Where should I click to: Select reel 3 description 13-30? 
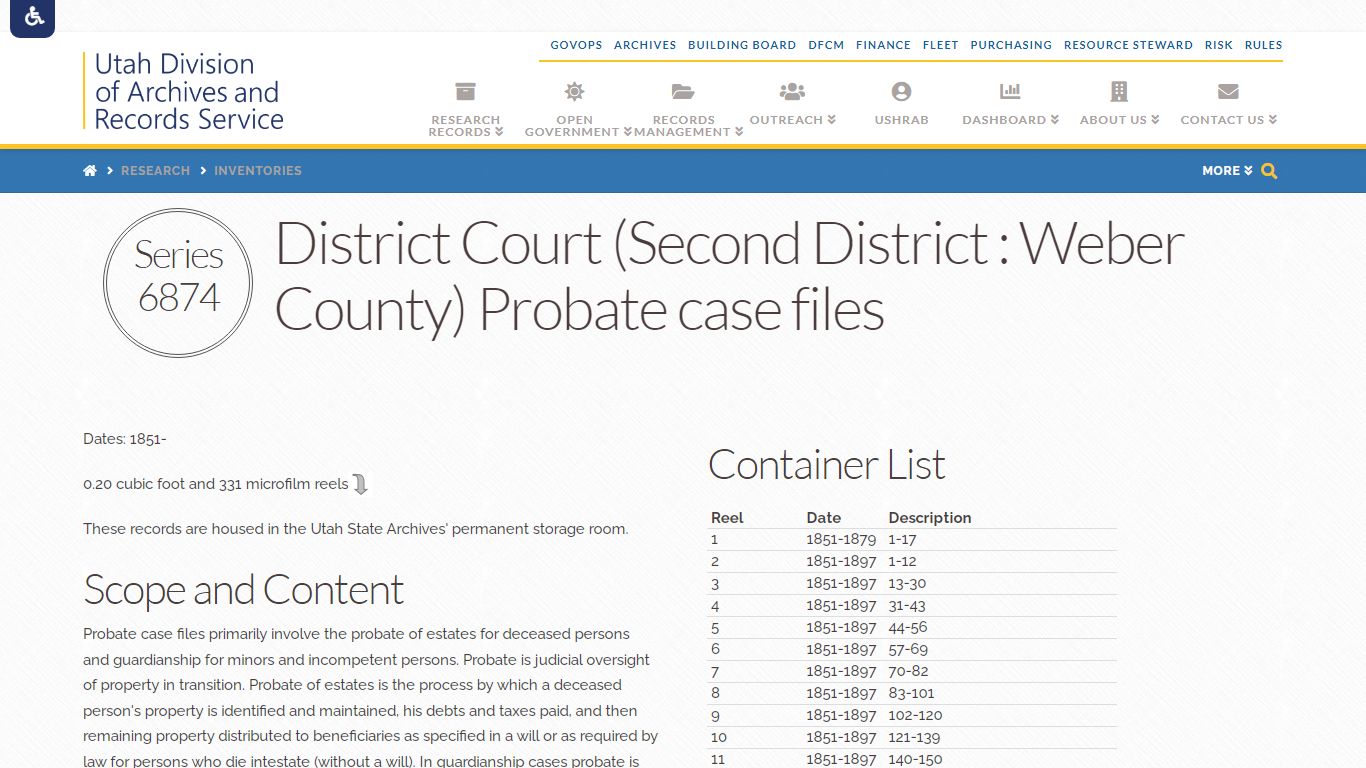(x=907, y=584)
